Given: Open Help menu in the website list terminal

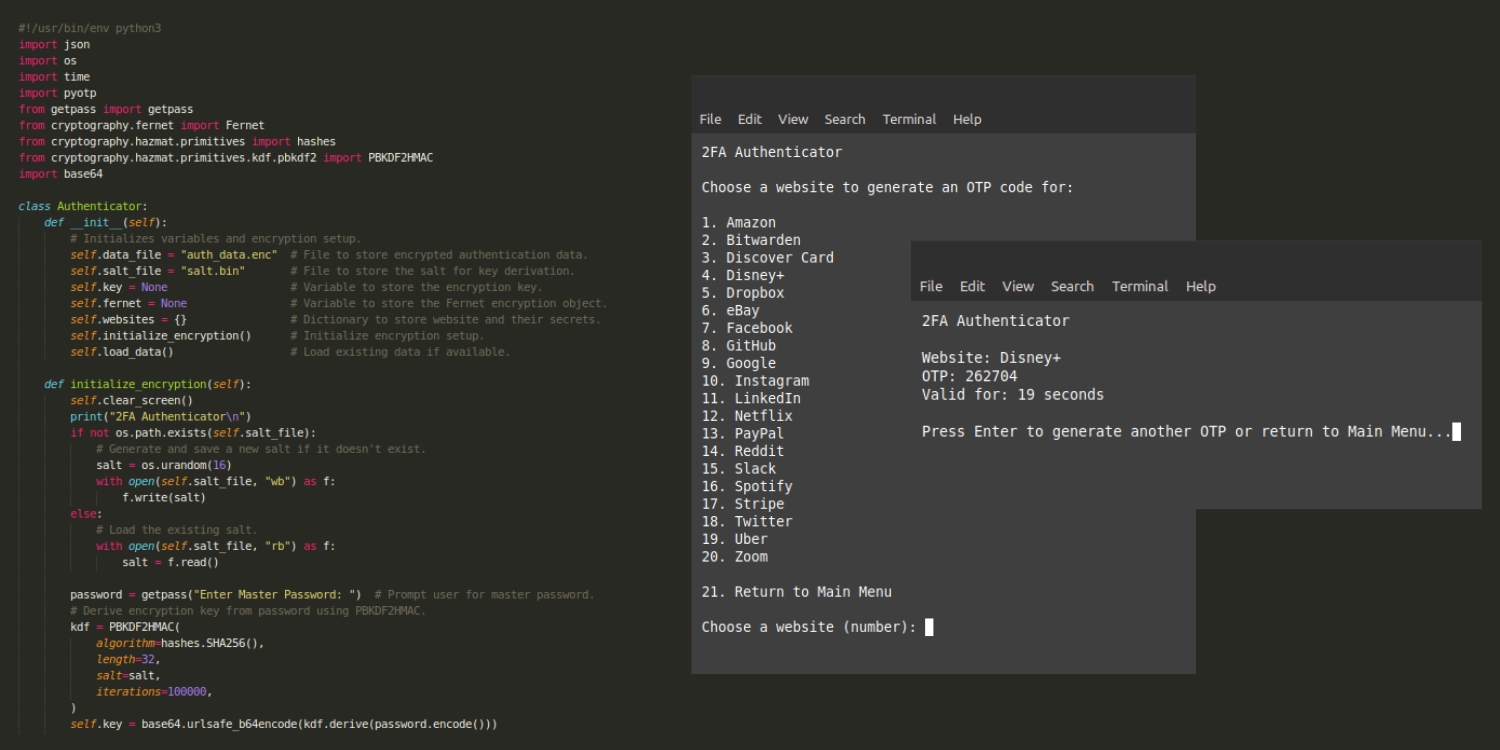Looking at the screenshot, I should pos(967,119).
